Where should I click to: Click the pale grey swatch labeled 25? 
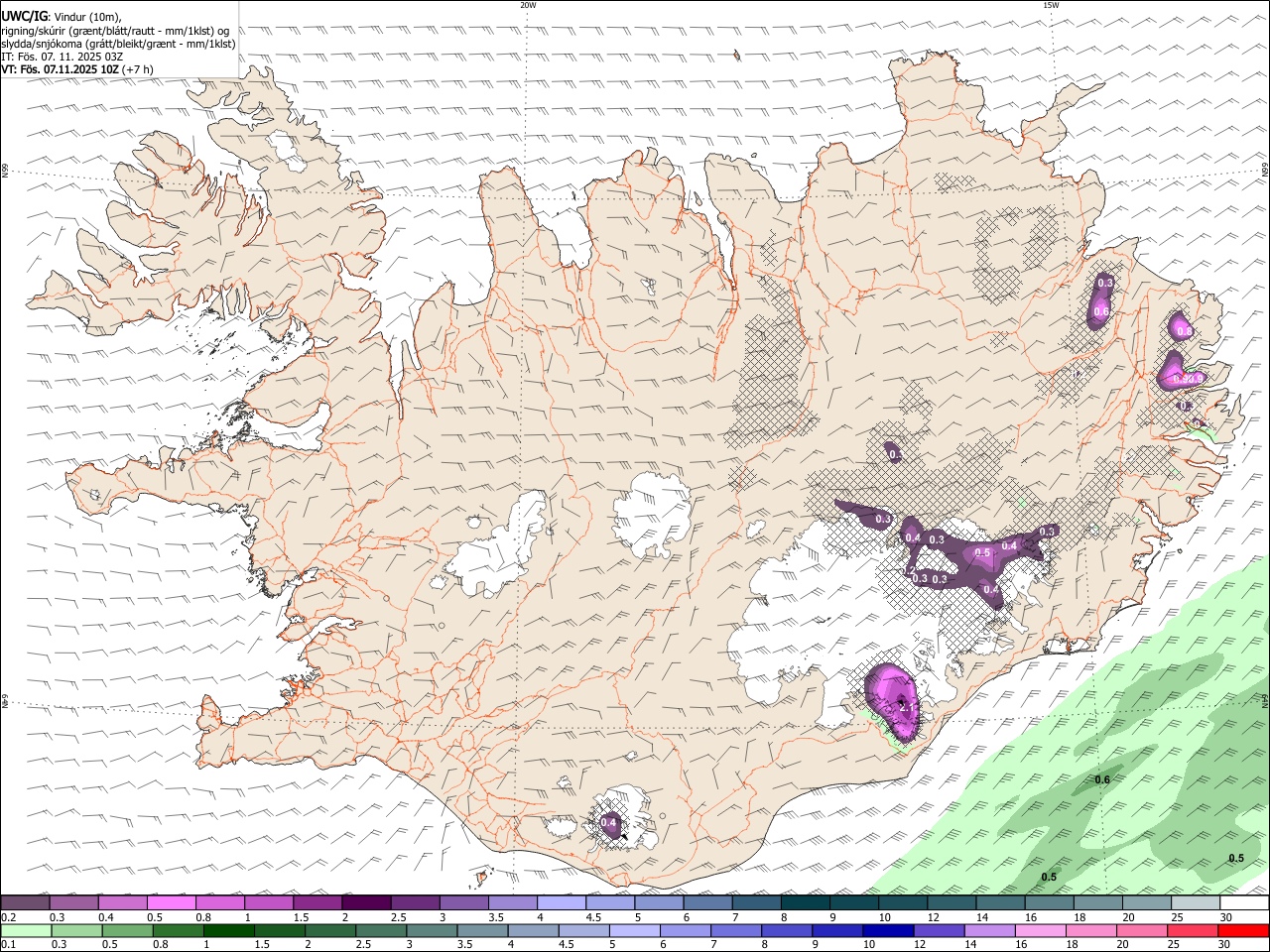[1195, 902]
